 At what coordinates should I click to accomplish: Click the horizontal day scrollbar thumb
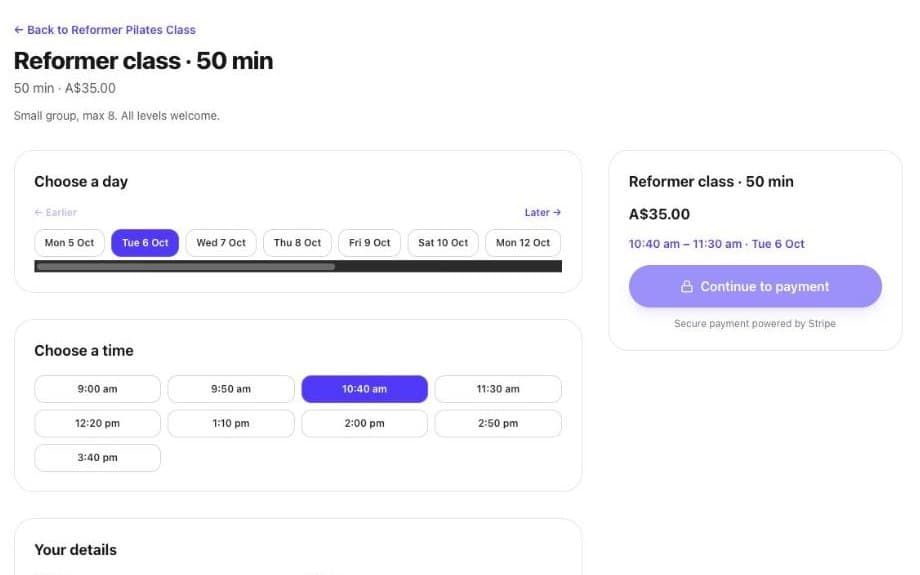(185, 267)
